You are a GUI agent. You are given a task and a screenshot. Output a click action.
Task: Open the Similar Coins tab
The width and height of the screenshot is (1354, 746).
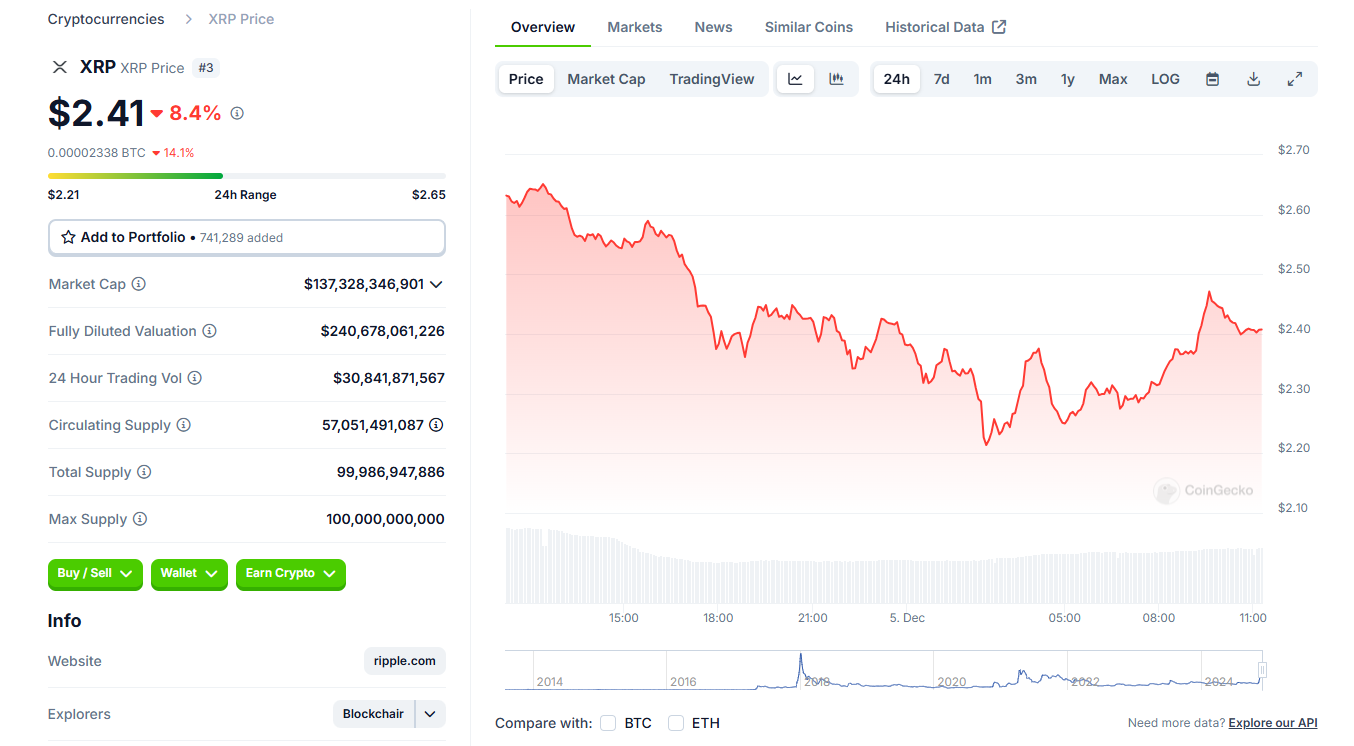pyautogui.click(x=809, y=27)
